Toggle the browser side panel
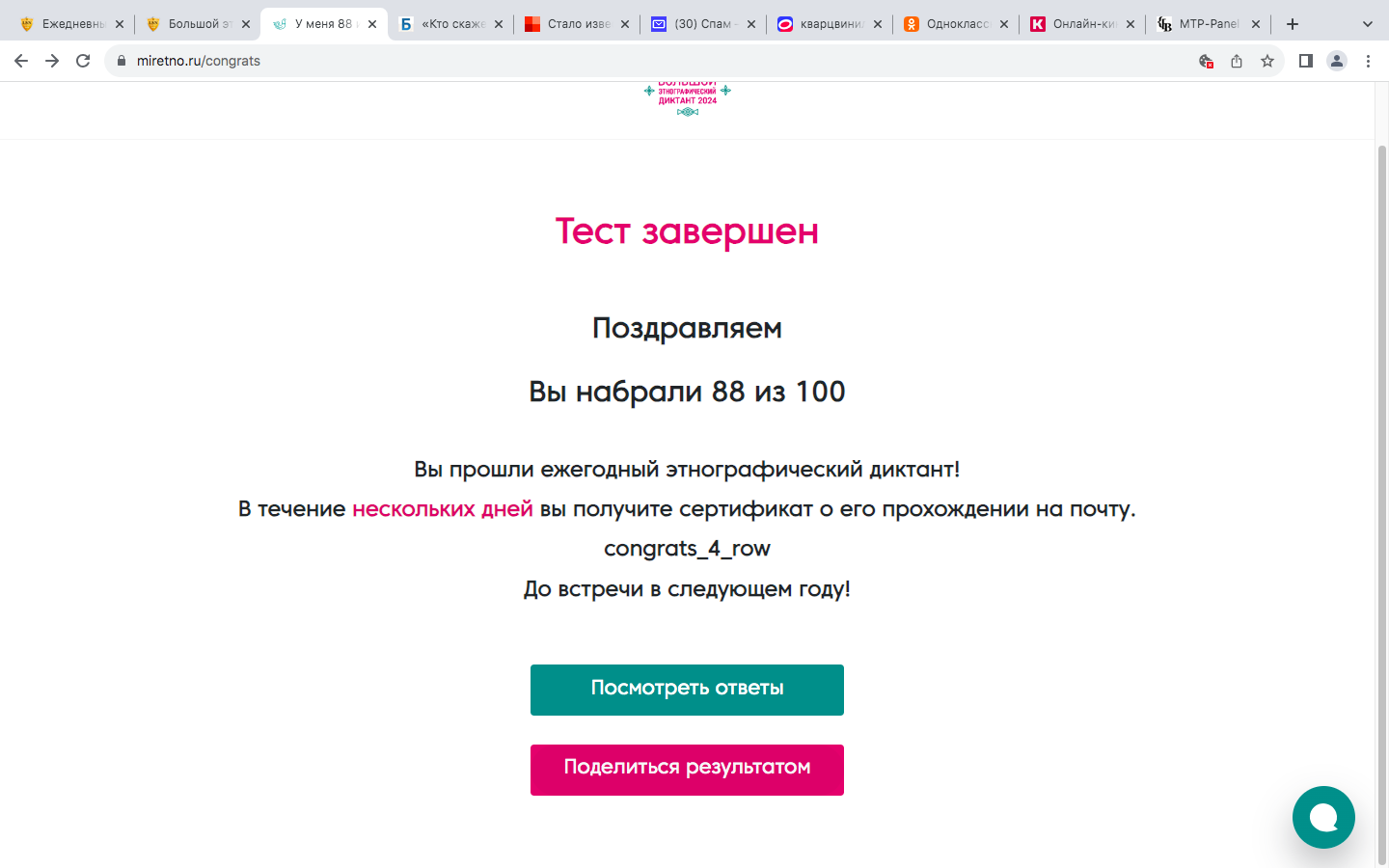The height and width of the screenshot is (868, 1389). pos(1306,61)
